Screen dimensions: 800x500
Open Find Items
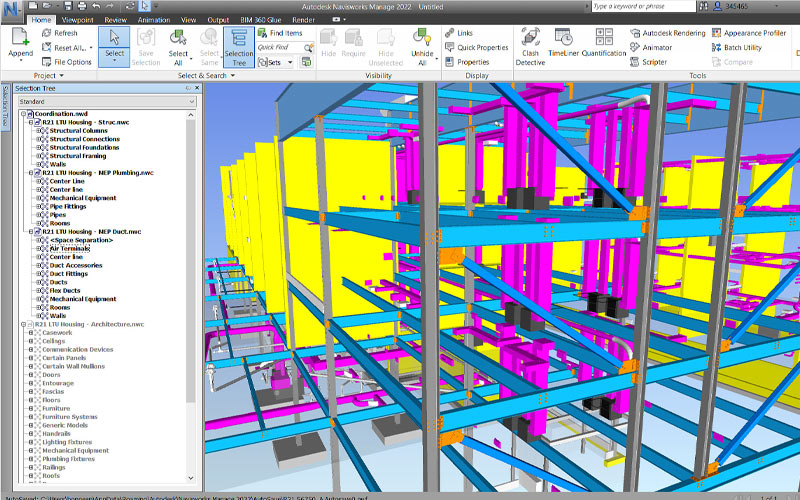280,33
